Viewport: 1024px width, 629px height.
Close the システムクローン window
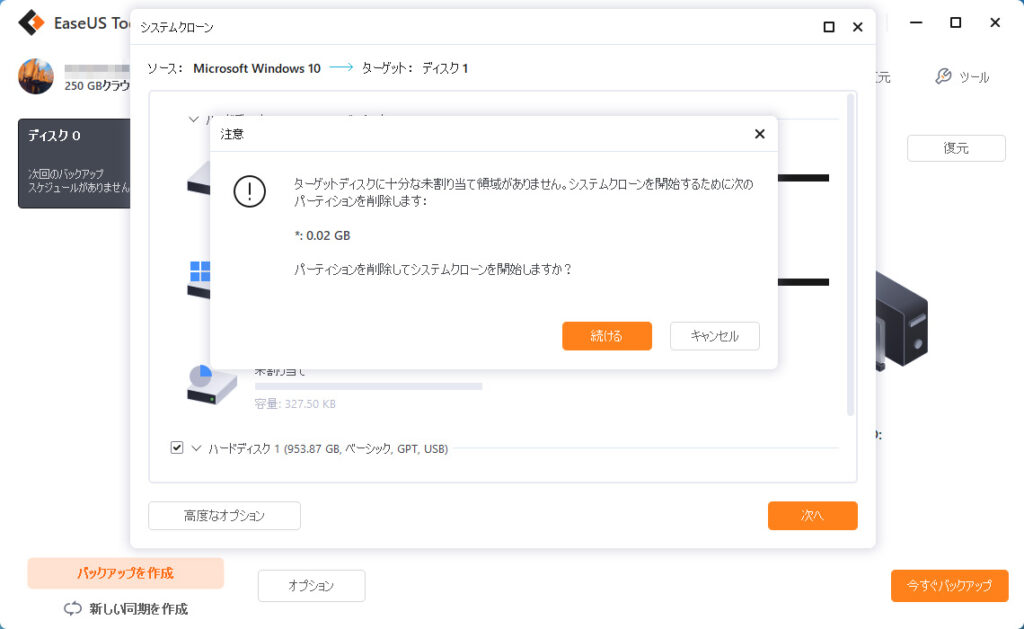tap(857, 27)
